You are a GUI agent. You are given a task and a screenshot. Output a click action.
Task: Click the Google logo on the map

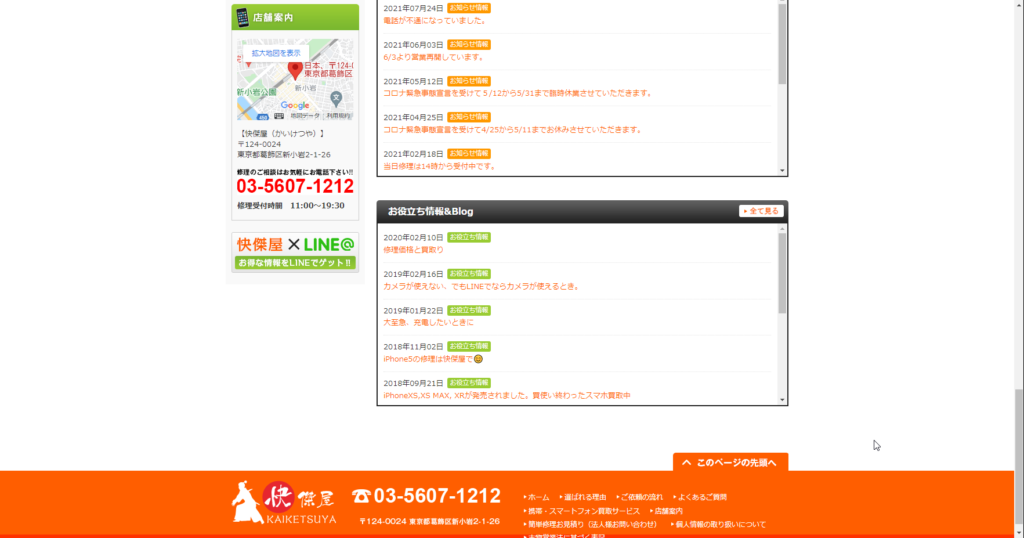(295, 105)
